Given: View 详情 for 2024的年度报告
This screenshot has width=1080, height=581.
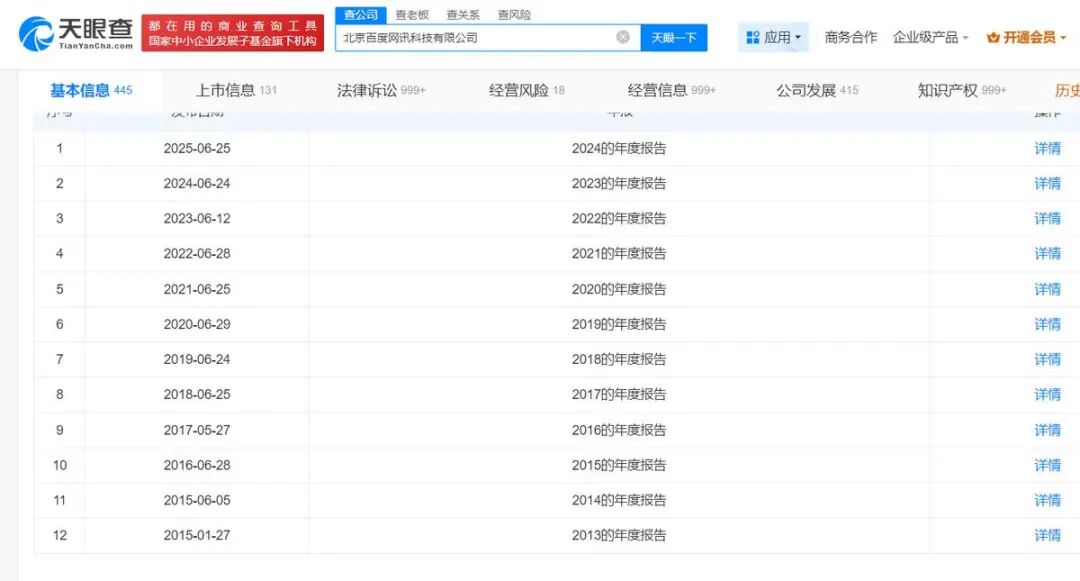Looking at the screenshot, I should click(x=1047, y=148).
